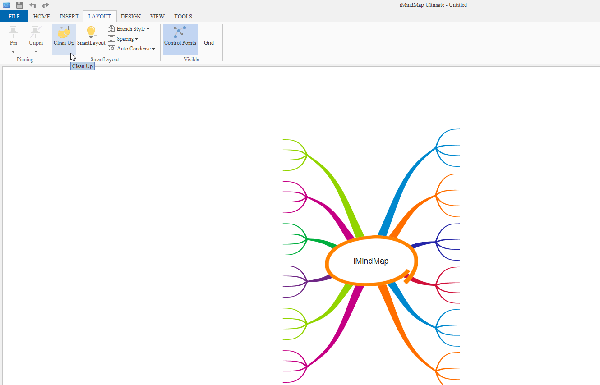Open the Spacing dropdown
The image size is (600, 385).
tap(123, 39)
